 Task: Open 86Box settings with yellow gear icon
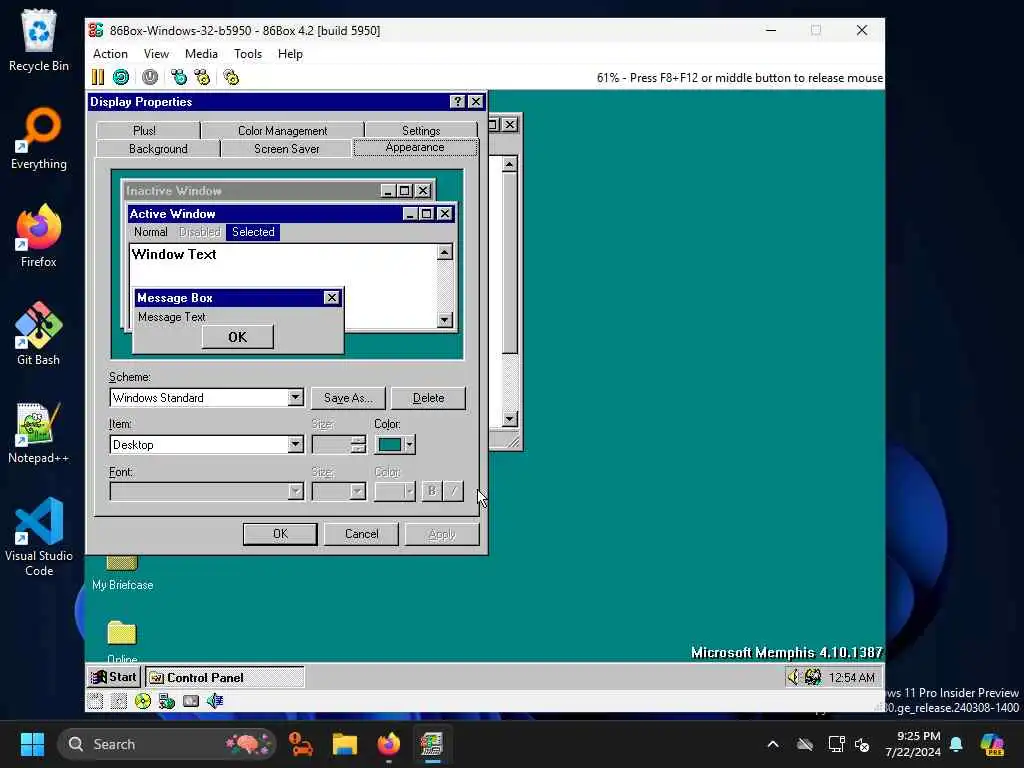231,77
